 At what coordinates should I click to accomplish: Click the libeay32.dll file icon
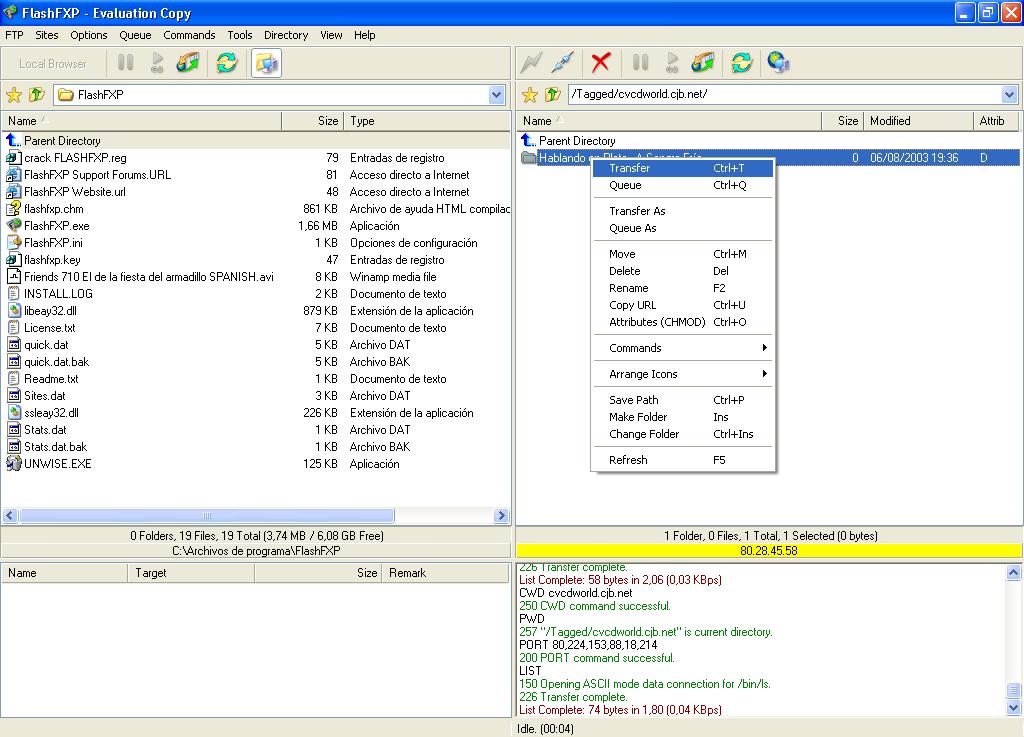pyautogui.click(x=14, y=311)
